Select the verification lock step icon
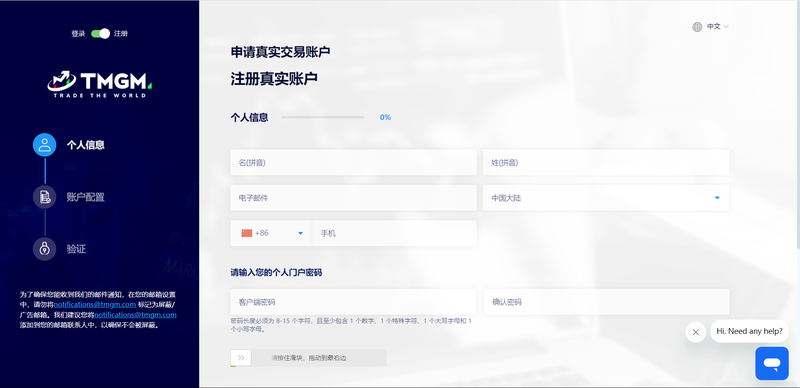The height and width of the screenshot is (388, 800). (45, 249)
